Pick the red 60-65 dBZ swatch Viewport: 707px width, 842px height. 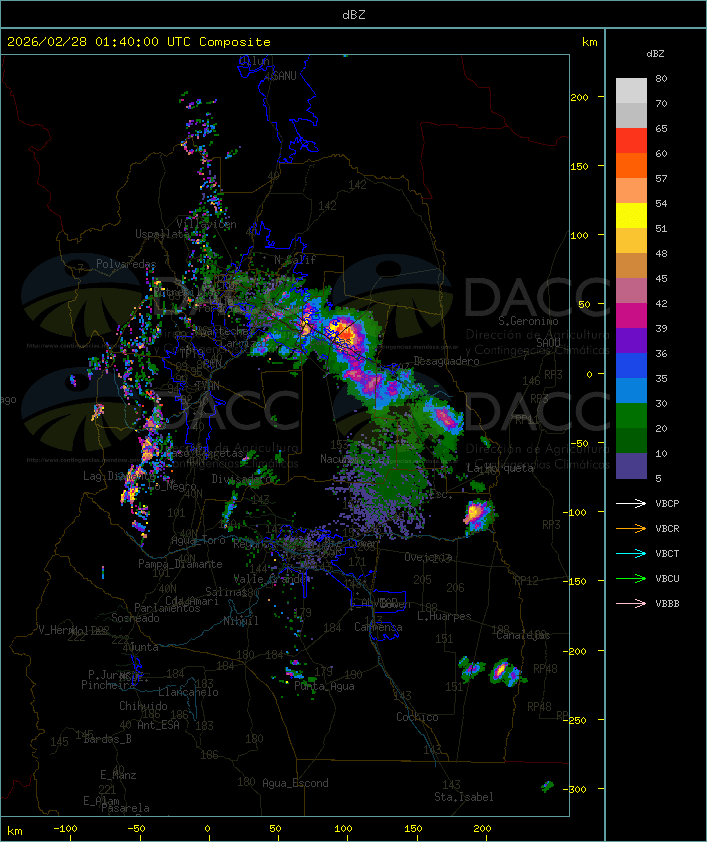[631, 141]
